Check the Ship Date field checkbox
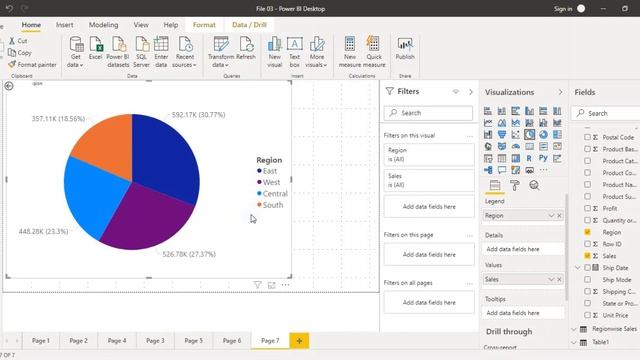The height and width of the screenshot is (360, 640). pos(587,268)
